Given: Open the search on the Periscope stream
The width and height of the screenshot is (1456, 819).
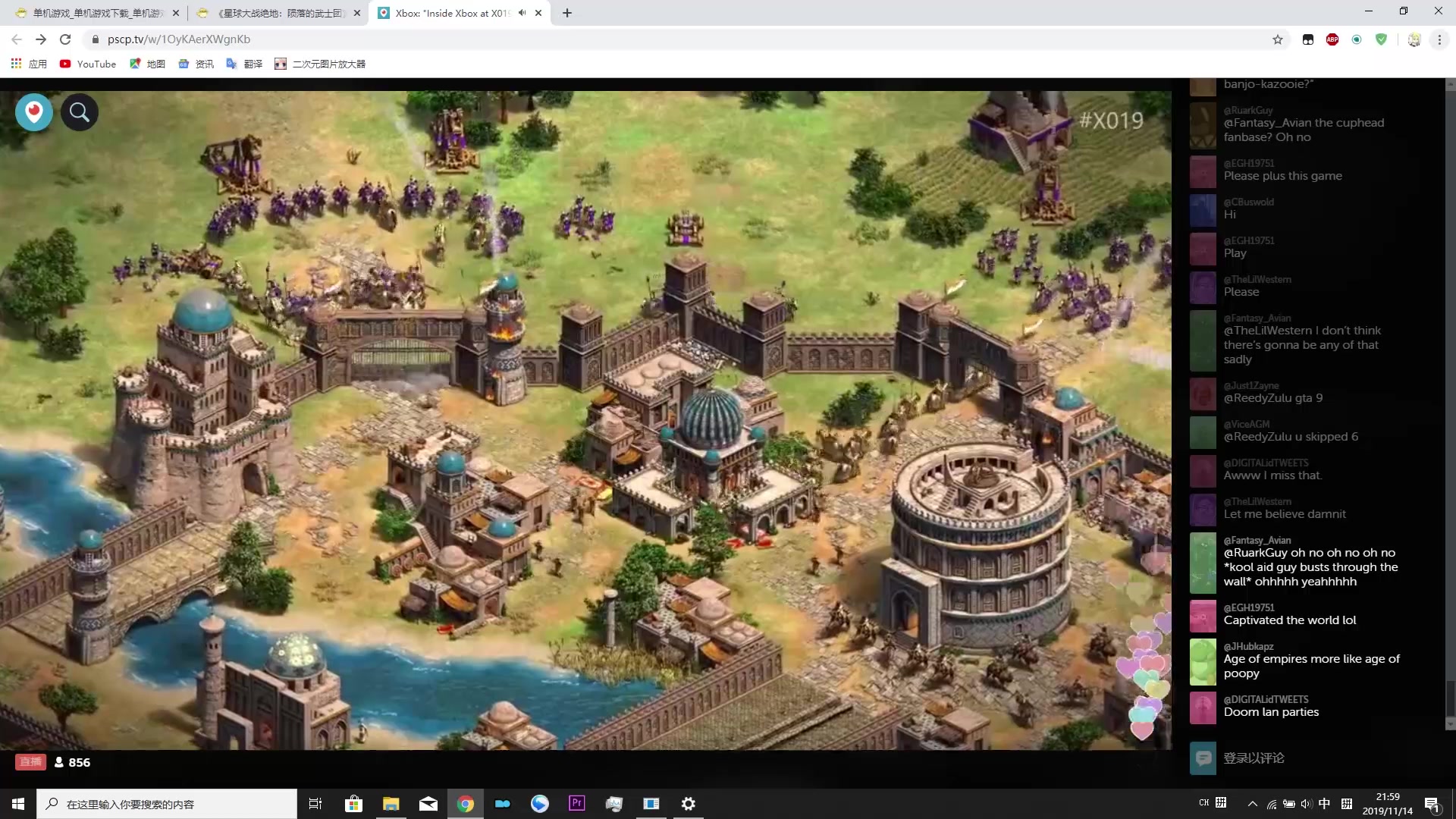Looking at the screenshot, I should click(x=80, y=111).
